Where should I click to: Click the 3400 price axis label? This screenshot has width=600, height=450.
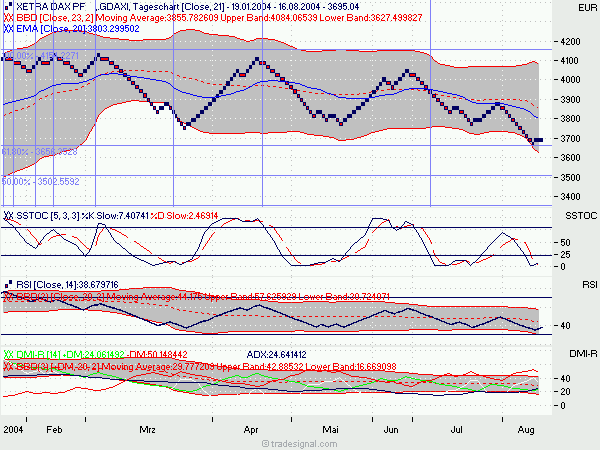point(570,197)
